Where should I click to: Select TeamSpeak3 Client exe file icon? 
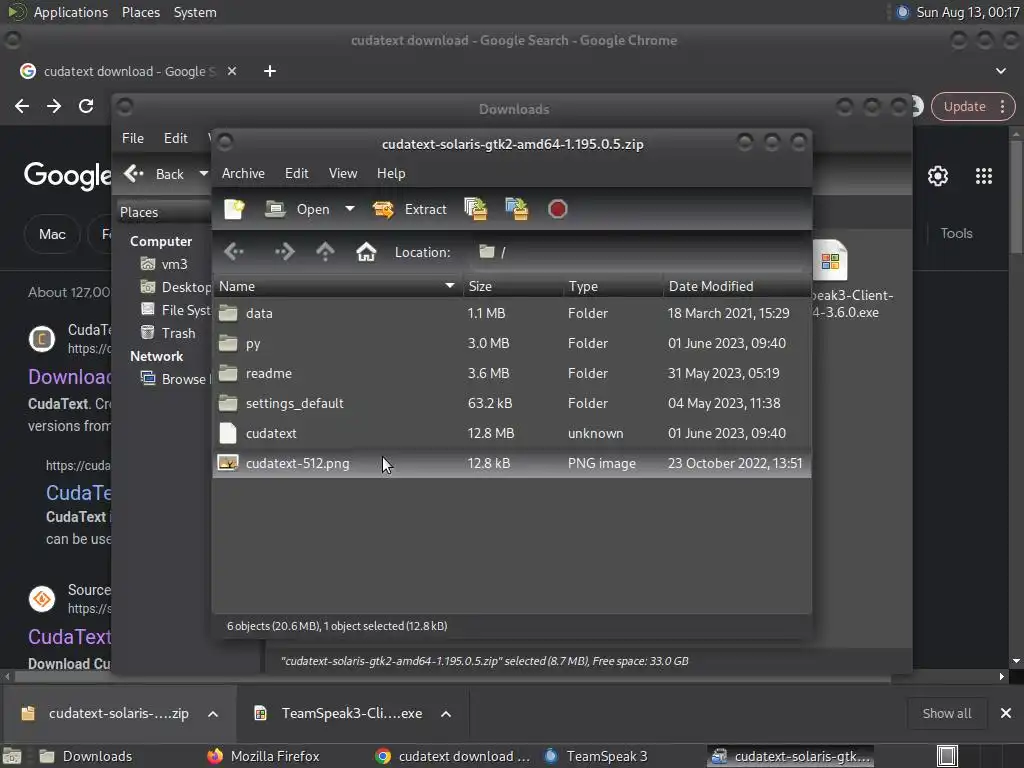point(831,260)
